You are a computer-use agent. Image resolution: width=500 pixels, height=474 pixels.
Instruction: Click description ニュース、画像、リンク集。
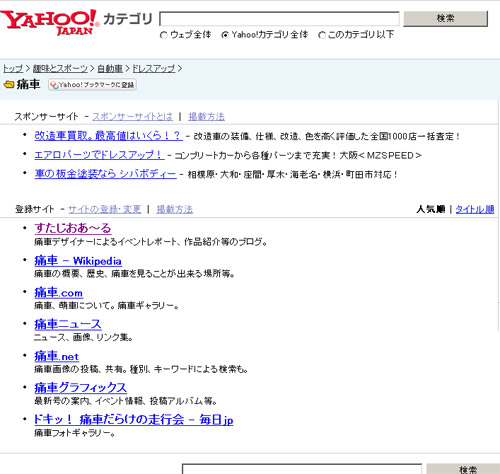(83, 338)
